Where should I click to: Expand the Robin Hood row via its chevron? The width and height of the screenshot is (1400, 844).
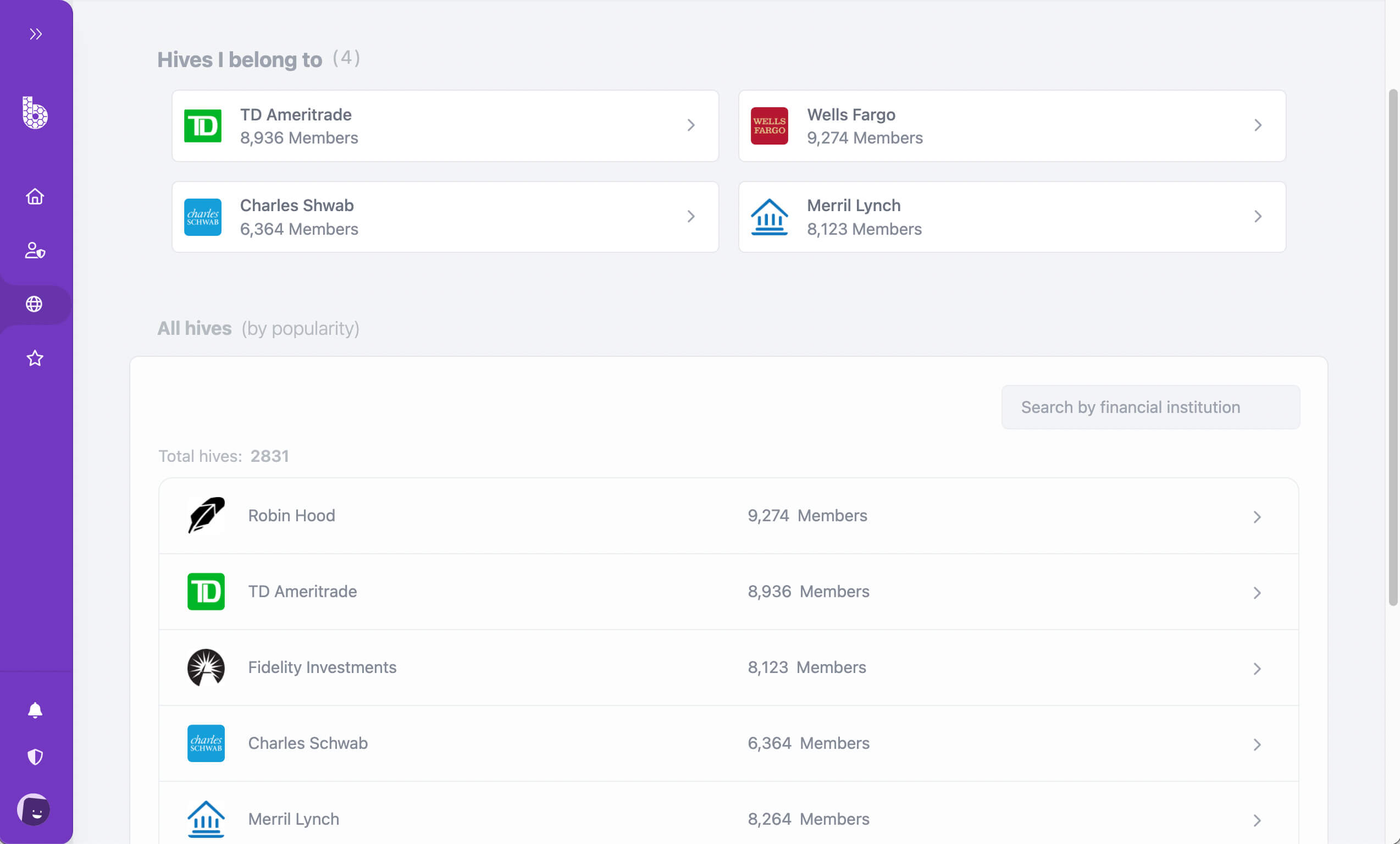click(1257, 516)
